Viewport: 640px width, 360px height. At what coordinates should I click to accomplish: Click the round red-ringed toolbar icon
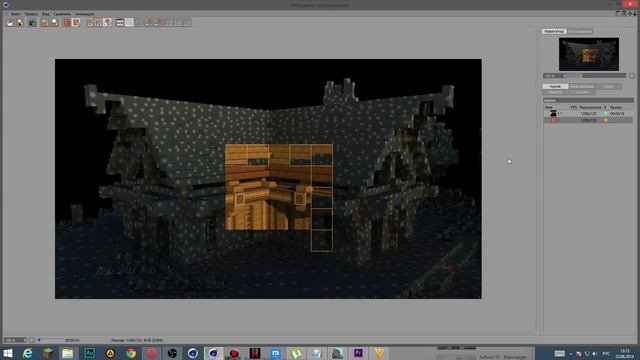107,22
